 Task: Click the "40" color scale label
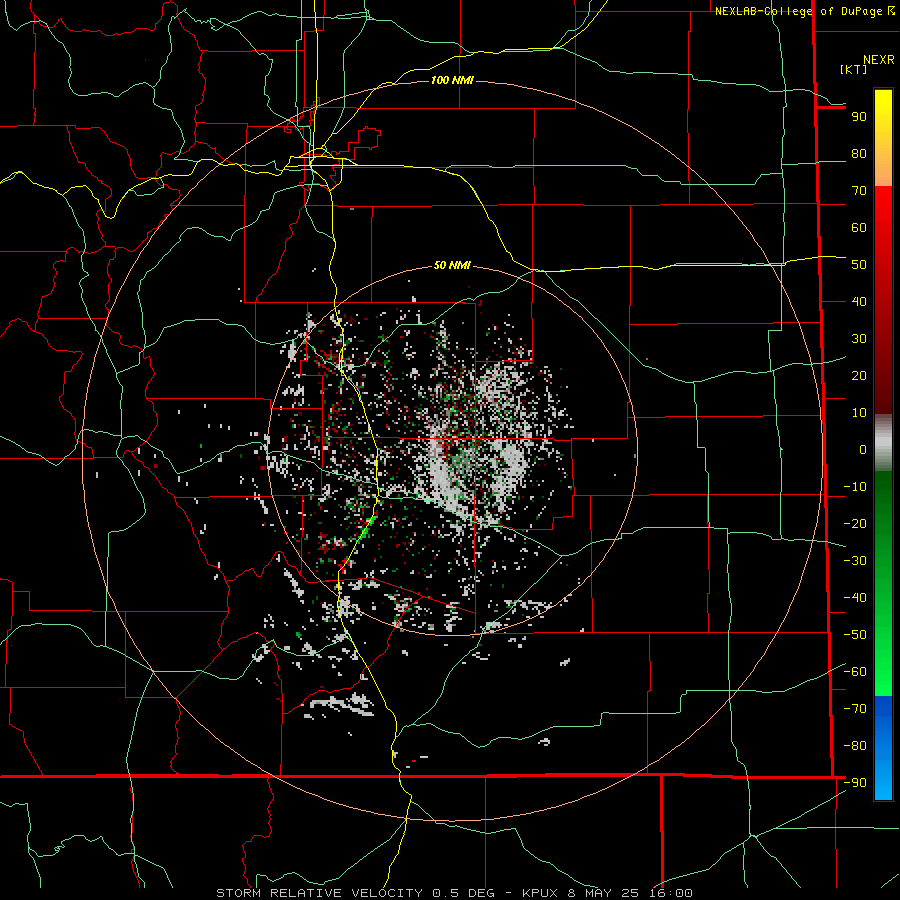coord(859,302)
